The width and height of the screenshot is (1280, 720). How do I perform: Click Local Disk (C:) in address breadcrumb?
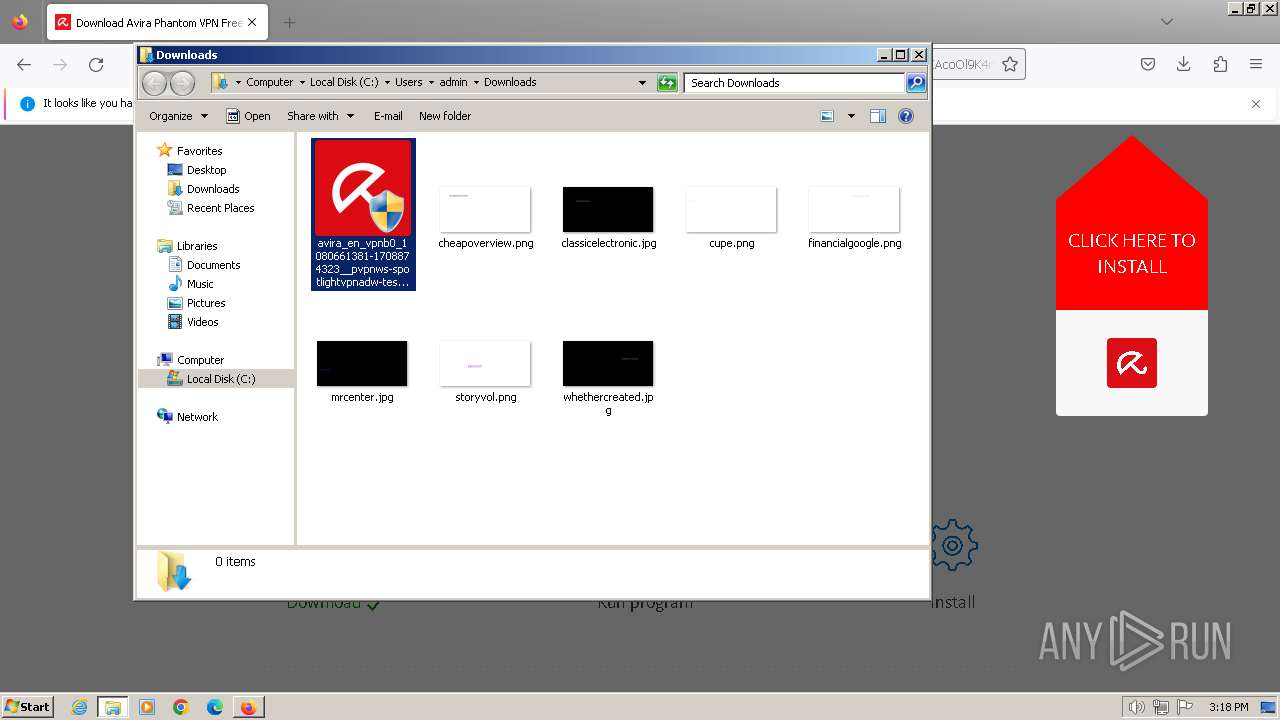pos(344,83)
